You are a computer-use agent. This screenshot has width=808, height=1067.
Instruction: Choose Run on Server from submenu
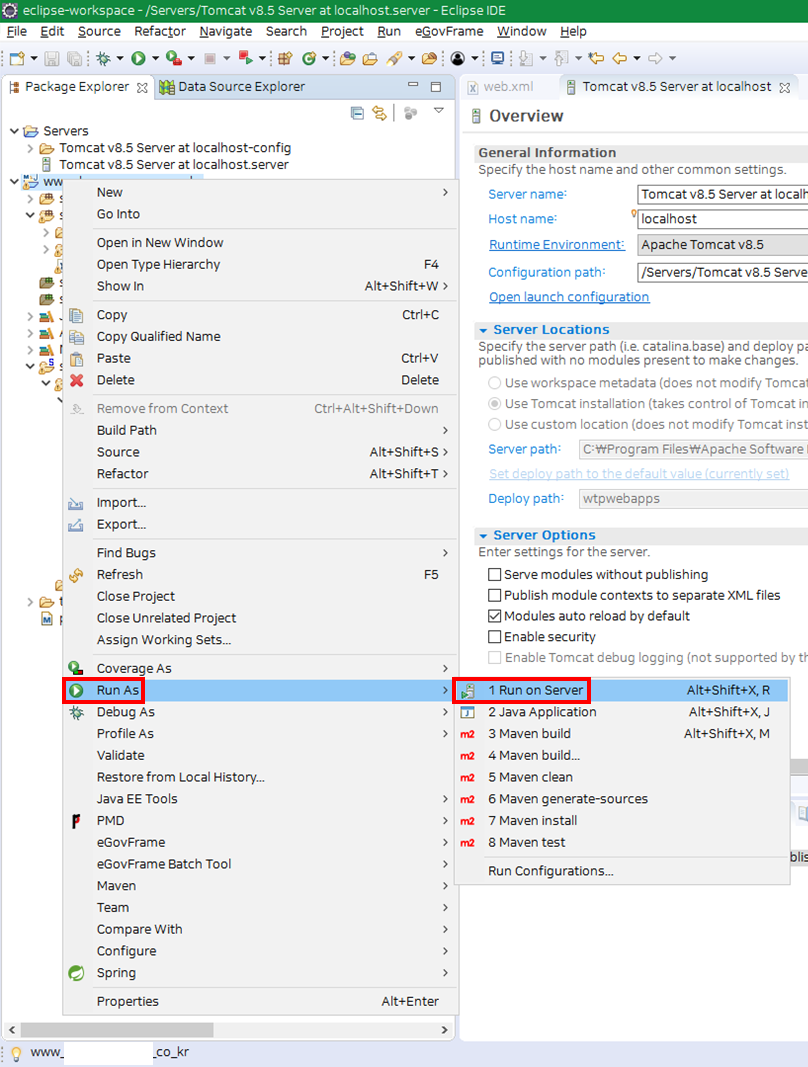tap(621, 691)
